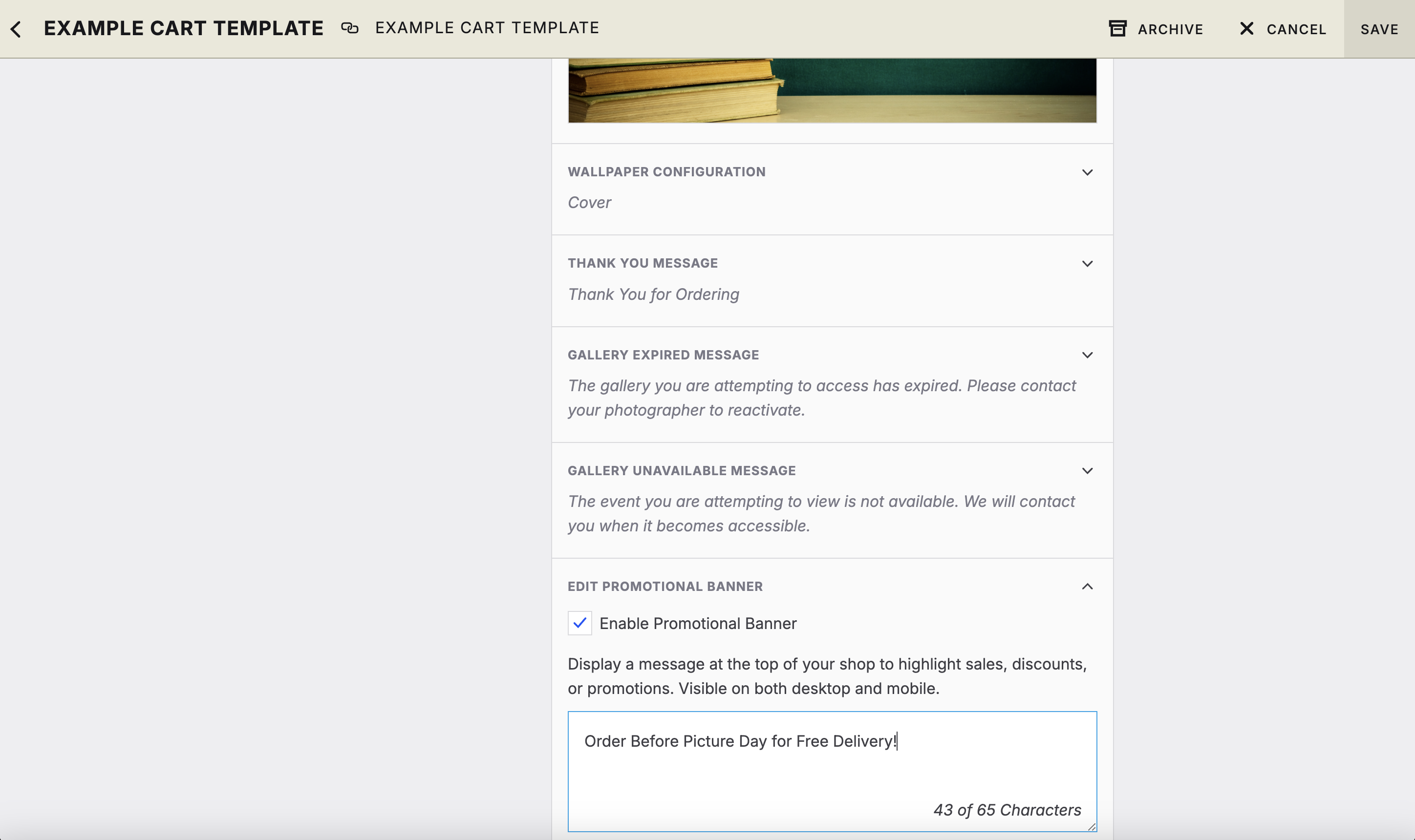This screenshot has height=840, width=1415.
Task: Expand Wallpaper Configuration chevron
Action: (1087, 172)
